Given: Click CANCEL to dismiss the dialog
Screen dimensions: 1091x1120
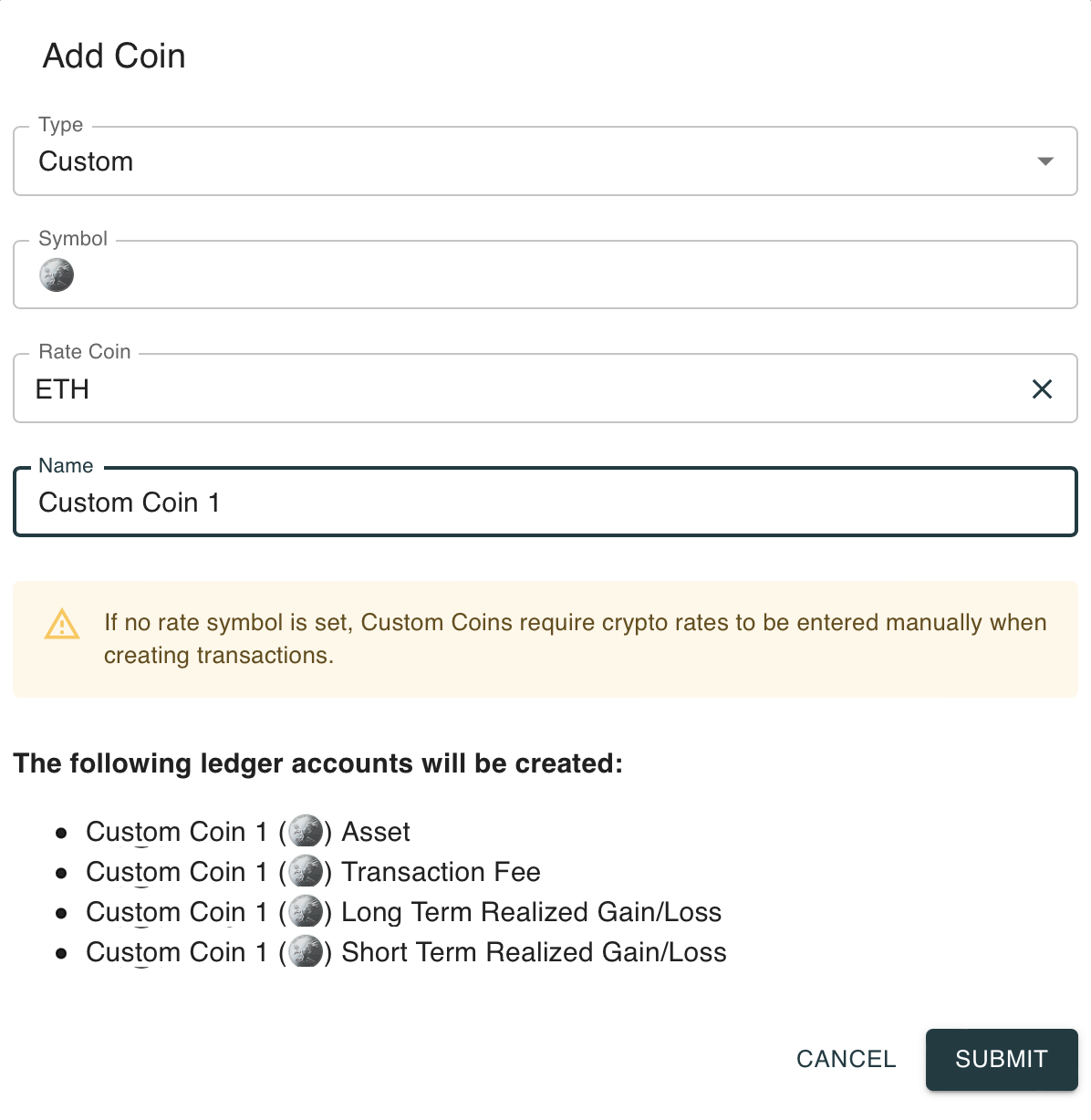Looking at the screenshot, I should coord(845,1059).
